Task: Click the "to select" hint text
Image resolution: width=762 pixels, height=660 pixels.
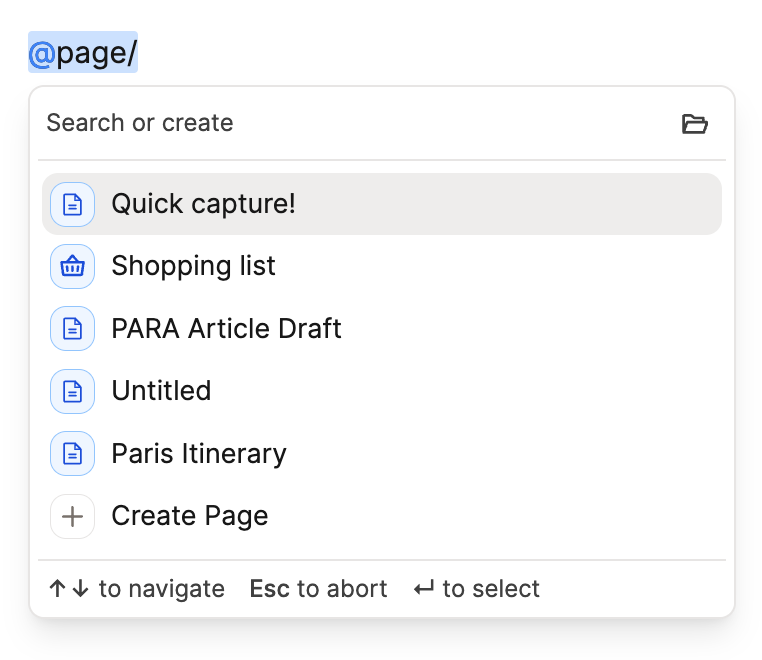Action: pos(491,589)
